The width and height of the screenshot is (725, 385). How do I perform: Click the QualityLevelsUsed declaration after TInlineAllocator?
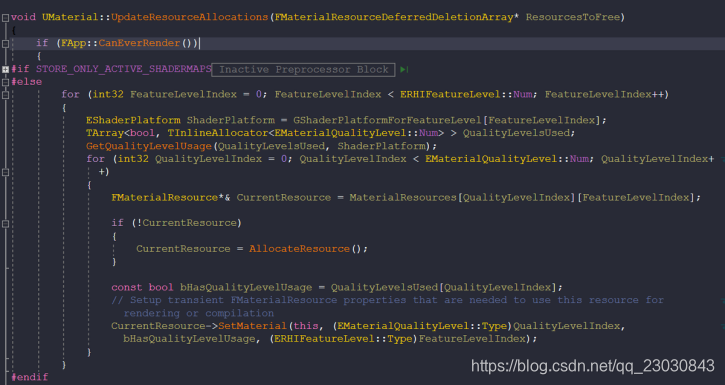[516, 133]
